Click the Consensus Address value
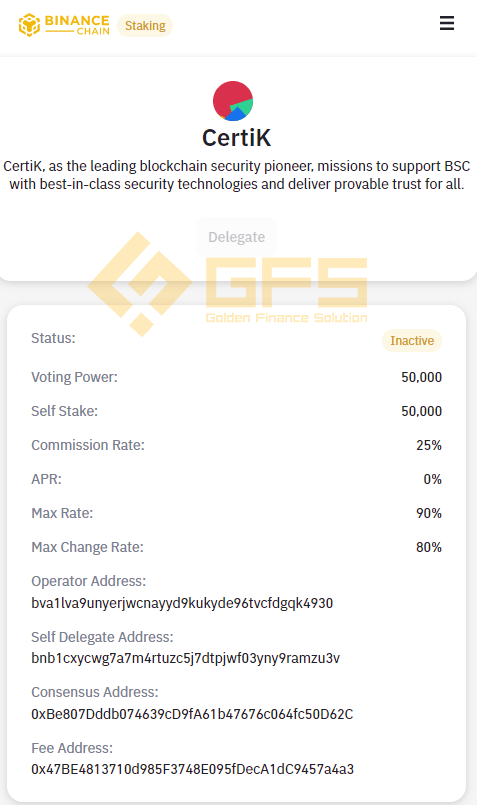Image resolution: width=477 pixels, height=805 pixels. 192,714
